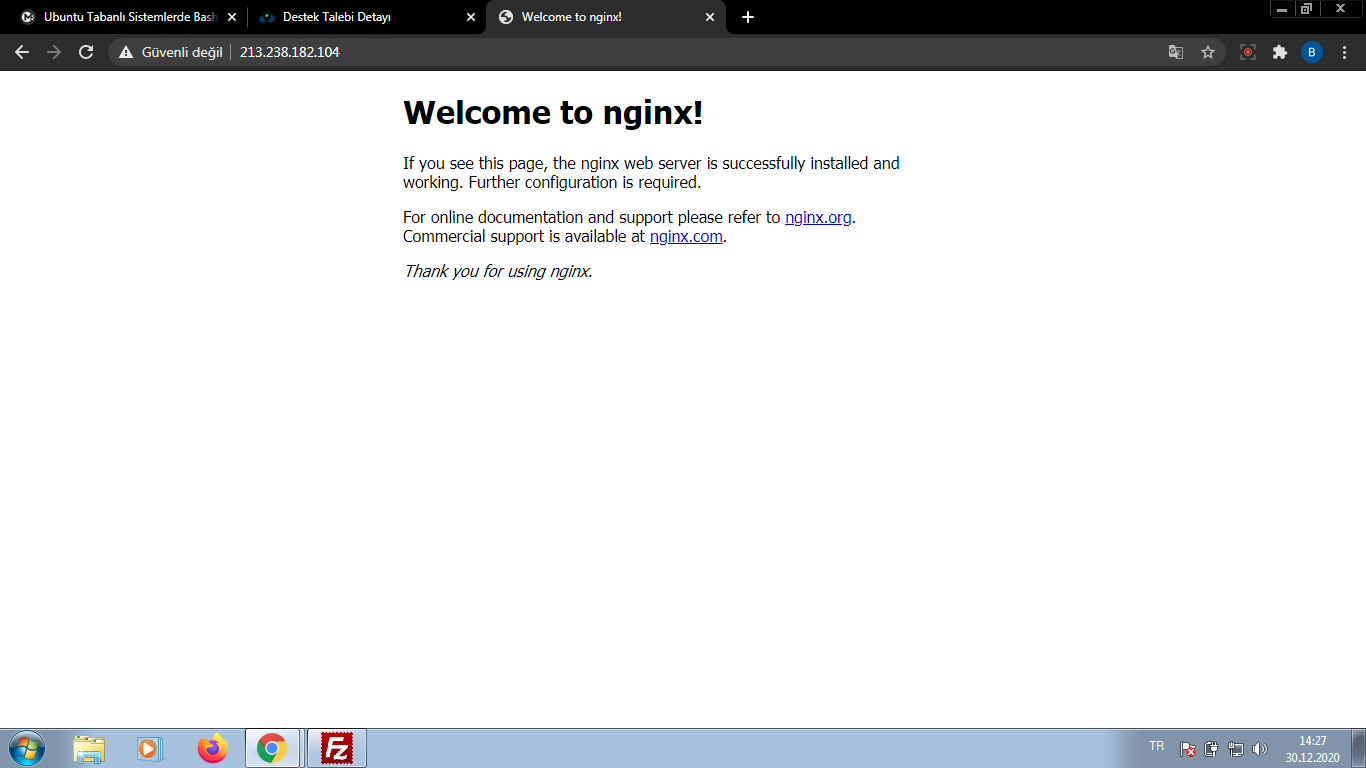Follow the nginx.org link

point(818,217)
